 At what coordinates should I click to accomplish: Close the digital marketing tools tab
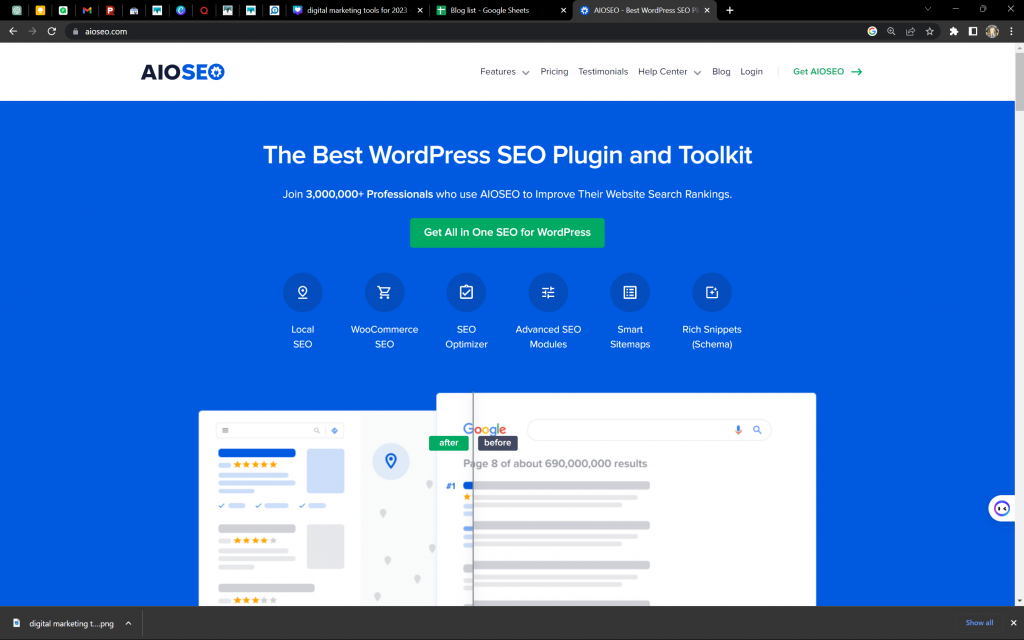point(420,10)
